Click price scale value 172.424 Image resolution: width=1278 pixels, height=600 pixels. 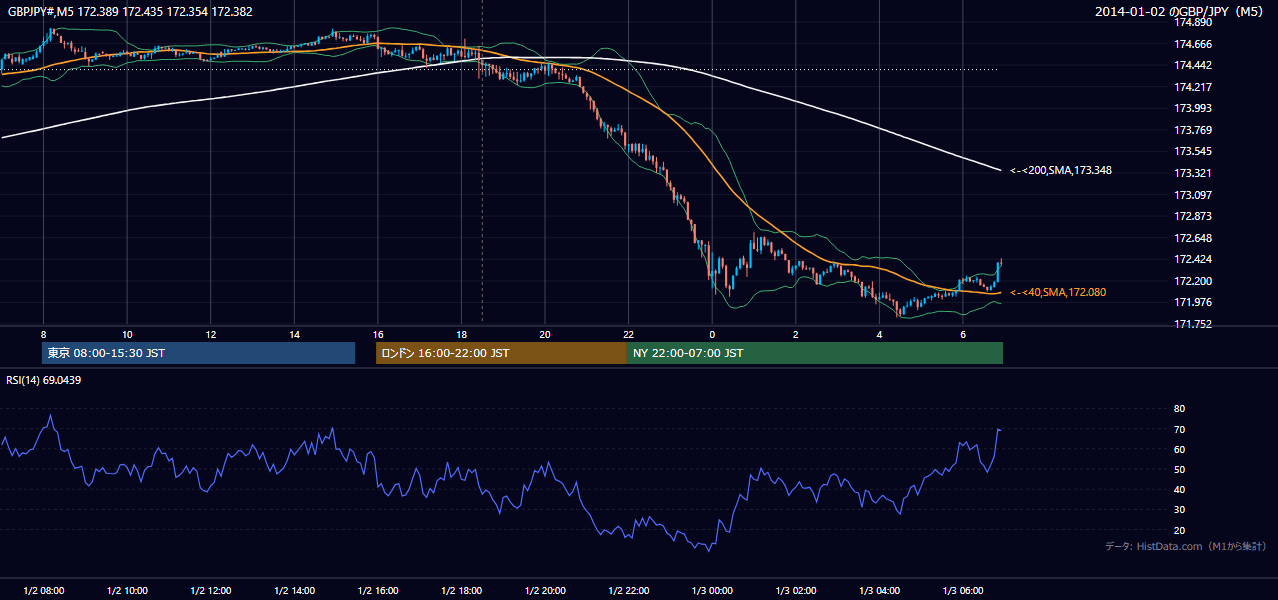(1192, 259)
